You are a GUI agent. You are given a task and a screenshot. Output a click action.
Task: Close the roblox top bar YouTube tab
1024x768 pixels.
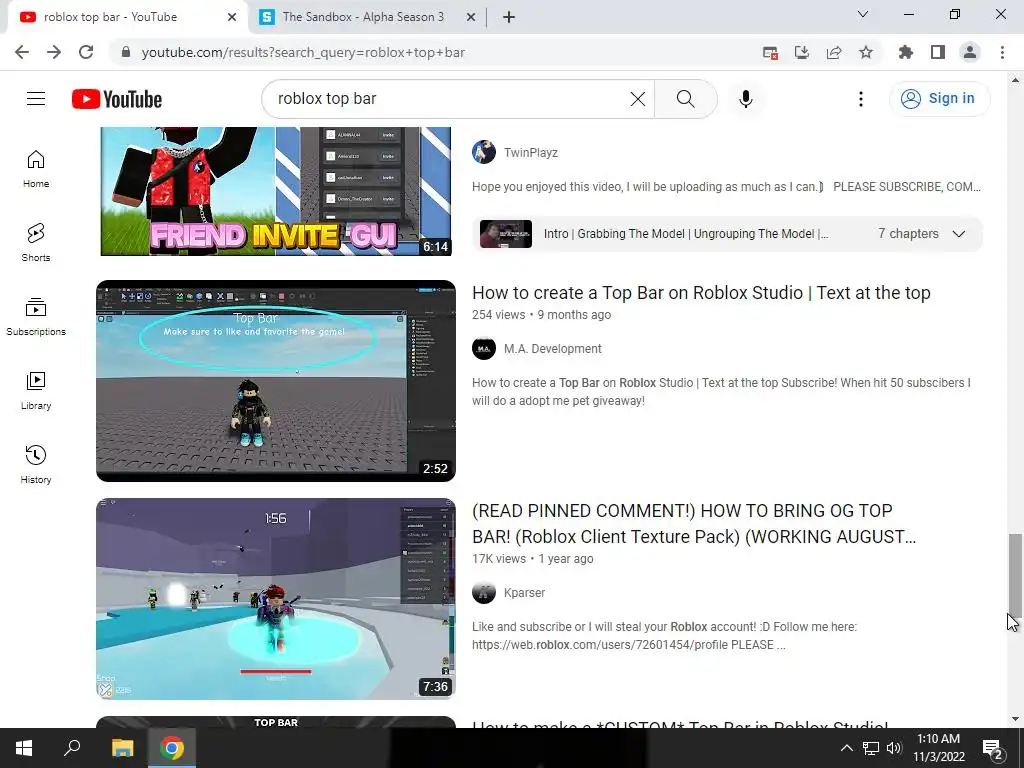click(232, 18)
